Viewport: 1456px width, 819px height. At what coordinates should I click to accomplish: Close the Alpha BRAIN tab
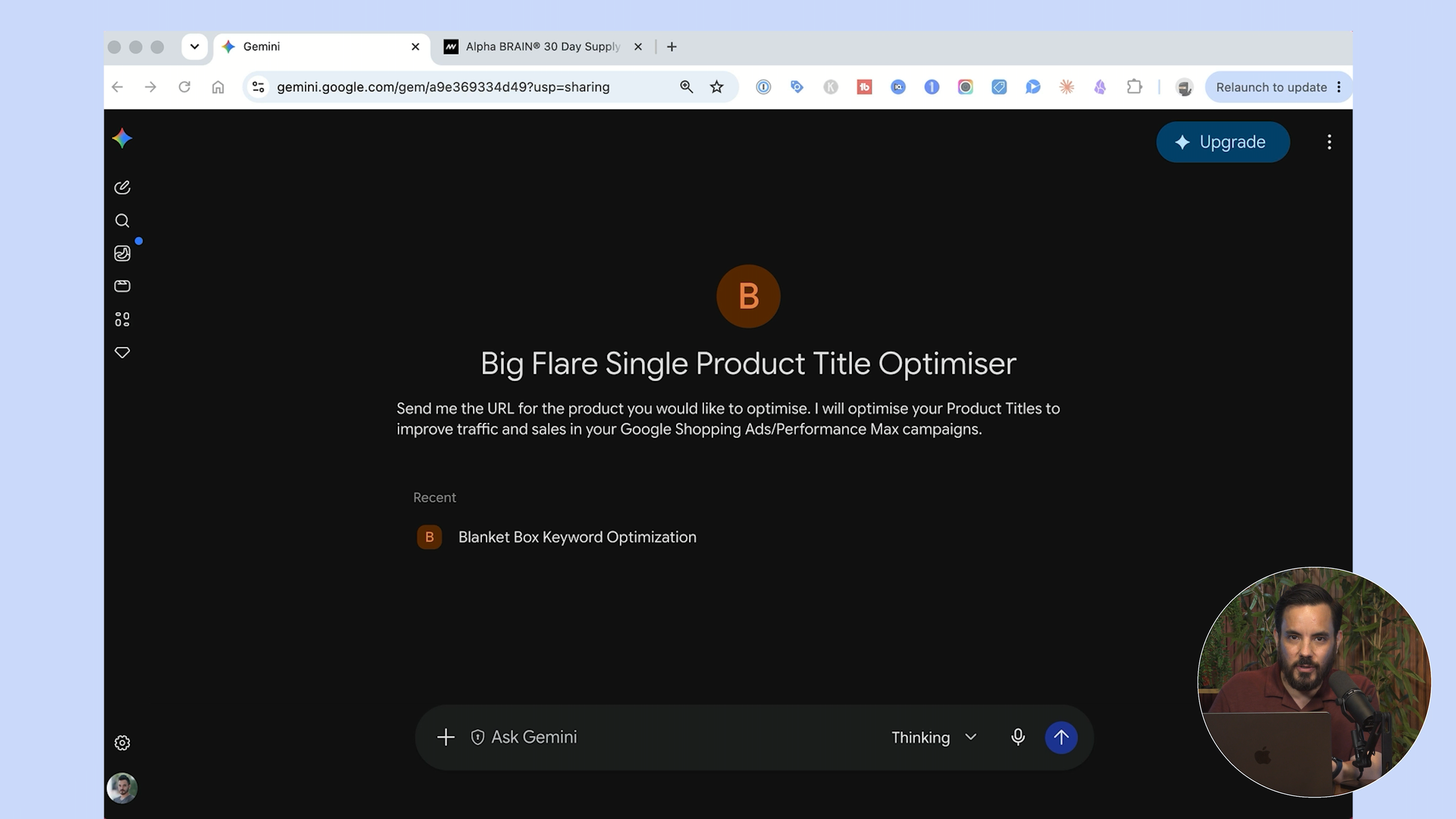pos(638,47)
